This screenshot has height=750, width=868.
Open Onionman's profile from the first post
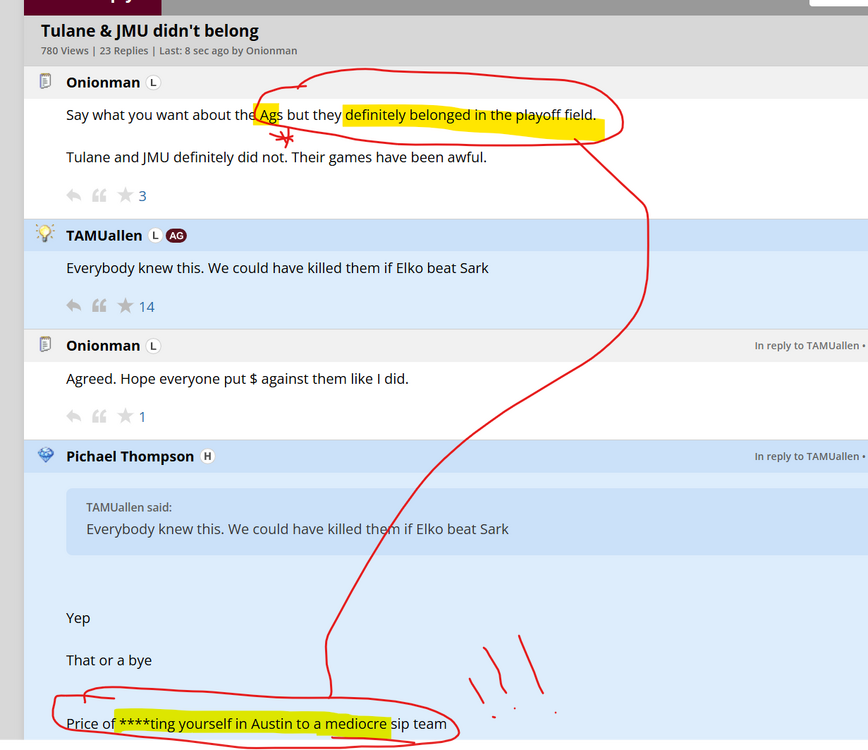click(x=103, y=83)
